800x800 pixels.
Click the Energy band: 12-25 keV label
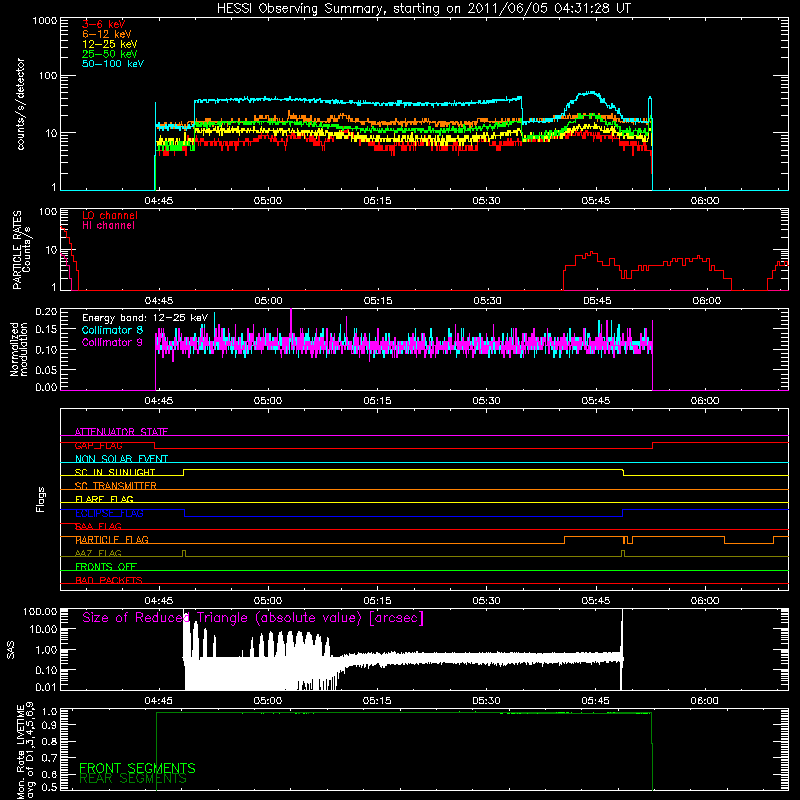145,318
